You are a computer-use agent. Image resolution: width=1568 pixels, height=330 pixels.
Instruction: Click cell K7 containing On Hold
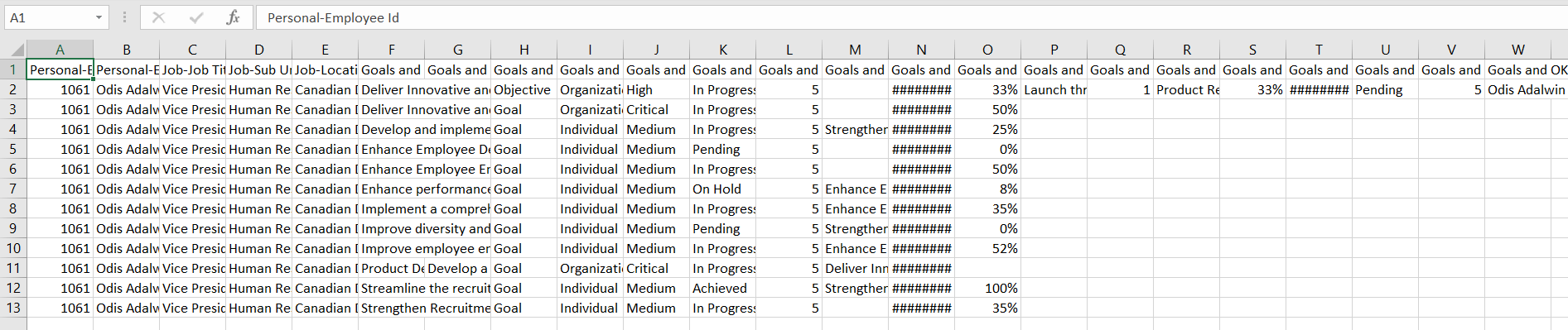point(722,189)
